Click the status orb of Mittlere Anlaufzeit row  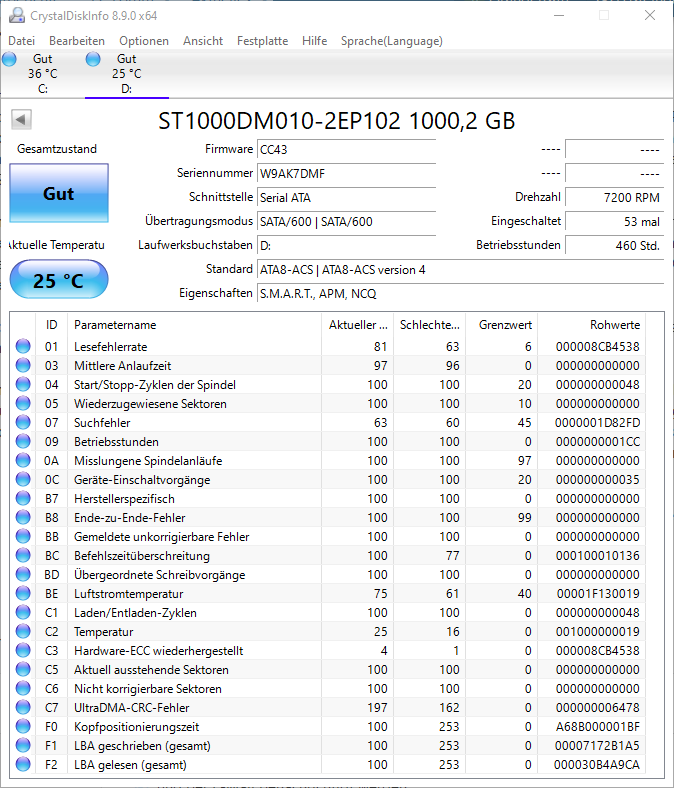click(x=23, y=365)
